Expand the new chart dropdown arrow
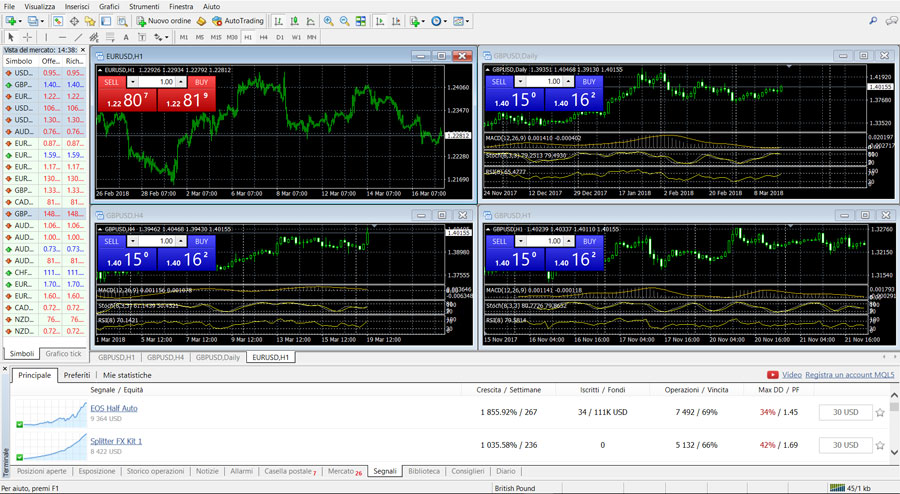The height and width of the screenshot is (494, 900). [x=19, y=21]
